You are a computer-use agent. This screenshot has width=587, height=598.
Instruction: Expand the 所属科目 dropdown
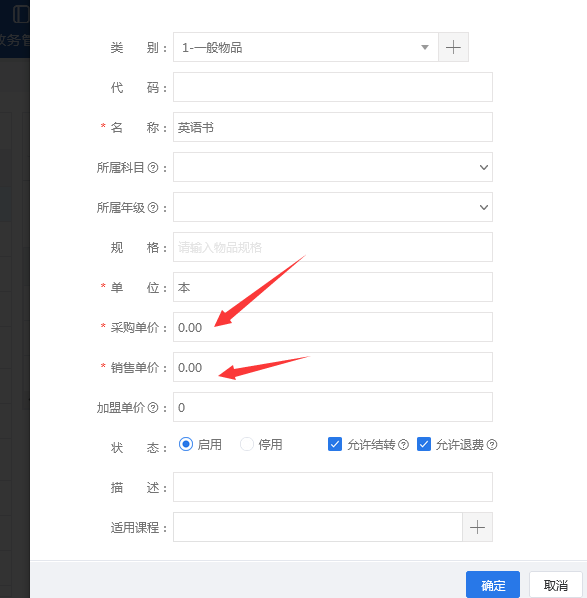(333, 167)
